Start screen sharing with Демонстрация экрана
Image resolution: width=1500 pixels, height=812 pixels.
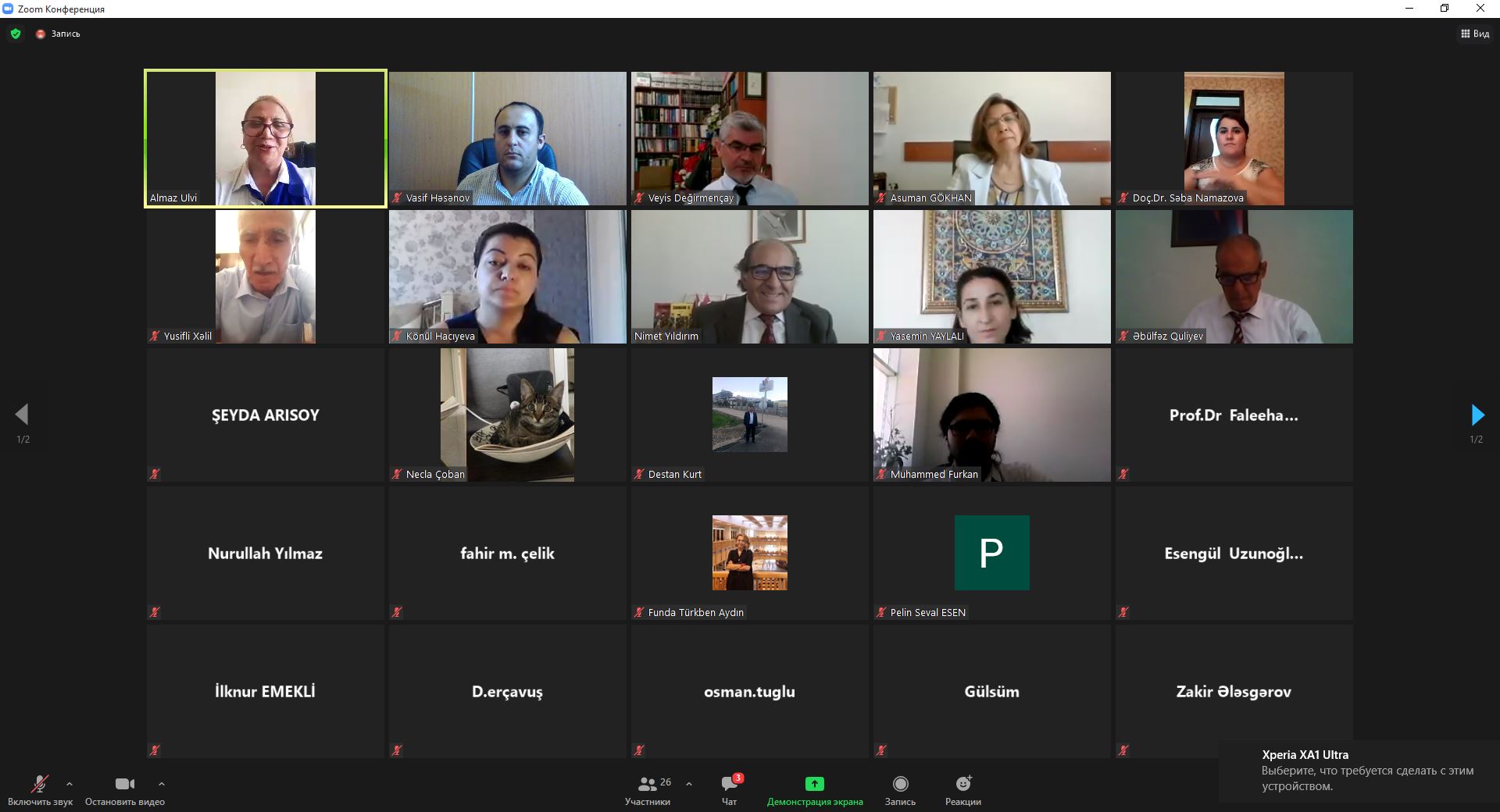pyautogui.click(x=815, y=790)
